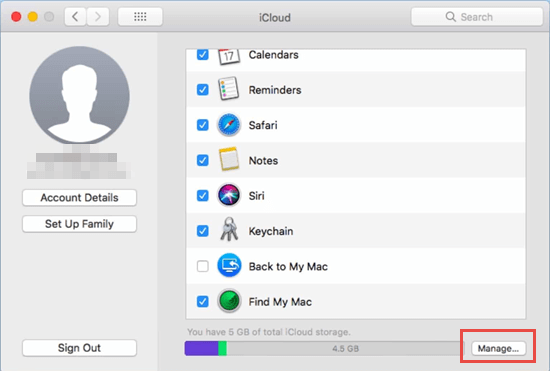Turn off the Siri checkbox
The width and height of the screenshot is (550, 371).
click(202, 195)
